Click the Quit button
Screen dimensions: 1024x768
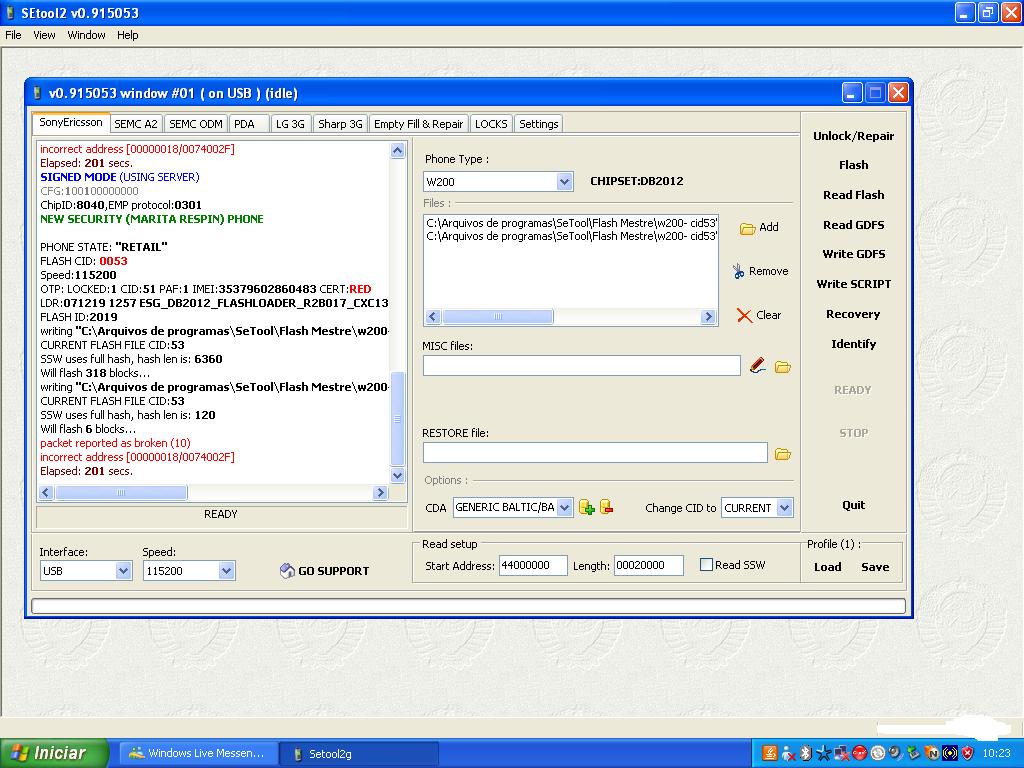[854, 505]
